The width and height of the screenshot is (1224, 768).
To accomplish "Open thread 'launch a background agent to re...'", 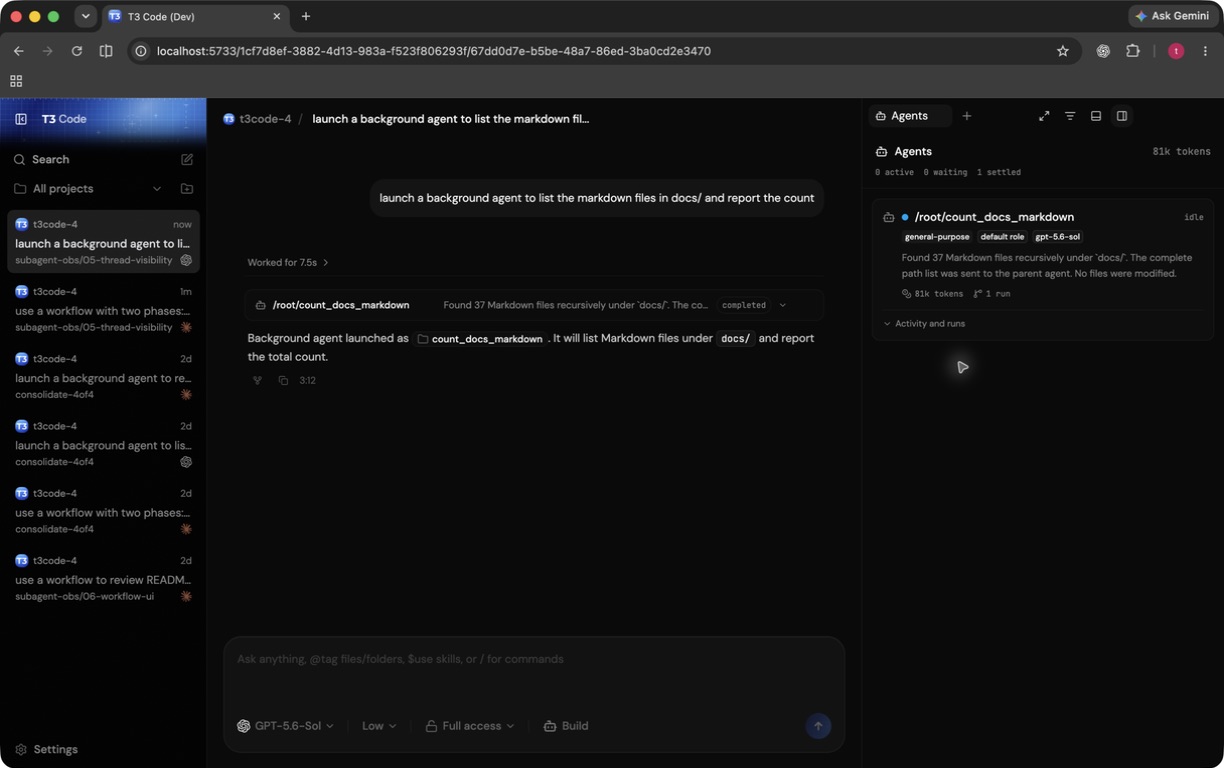I will tap(103, 376).
